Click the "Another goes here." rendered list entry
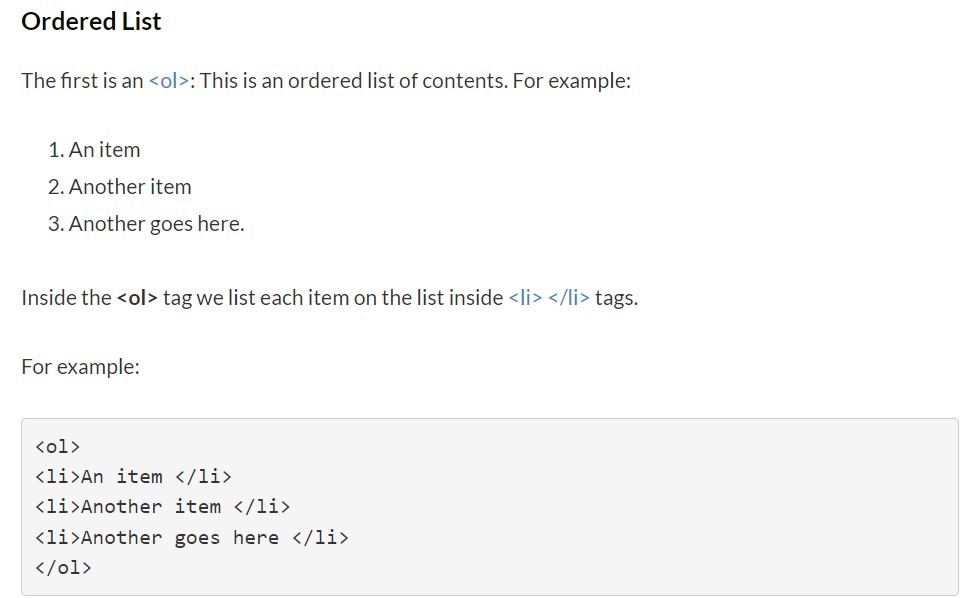 (x=156, y=224)
